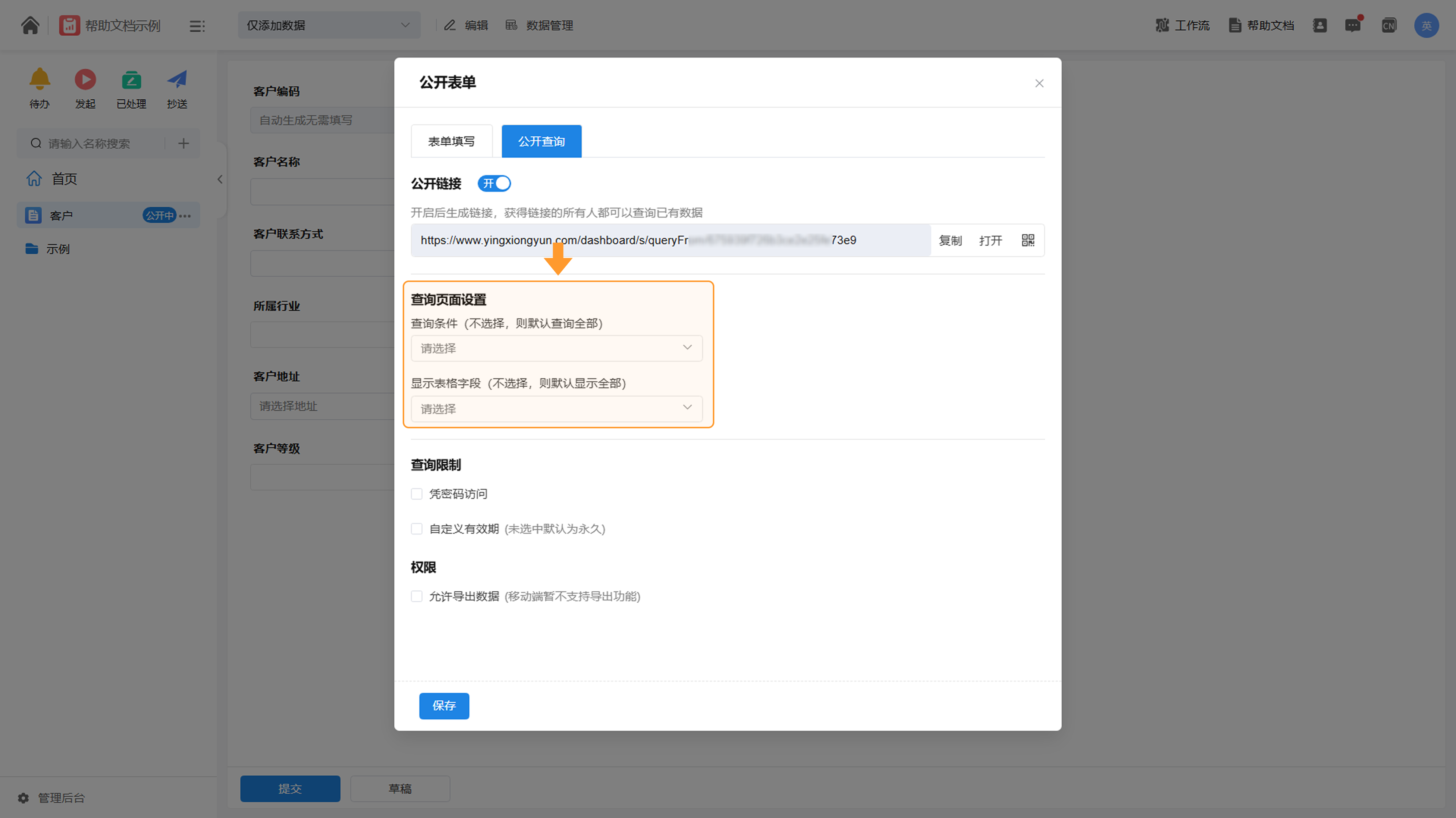Expand the 显示表格字段 dropdown

[557, 409]
